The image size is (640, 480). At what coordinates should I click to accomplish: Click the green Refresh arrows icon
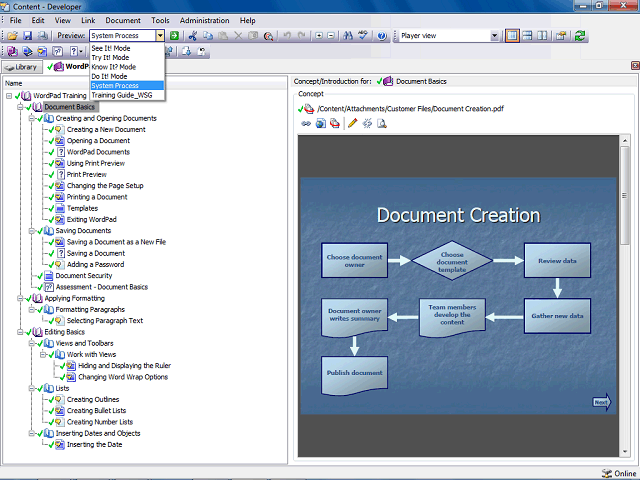580,36
